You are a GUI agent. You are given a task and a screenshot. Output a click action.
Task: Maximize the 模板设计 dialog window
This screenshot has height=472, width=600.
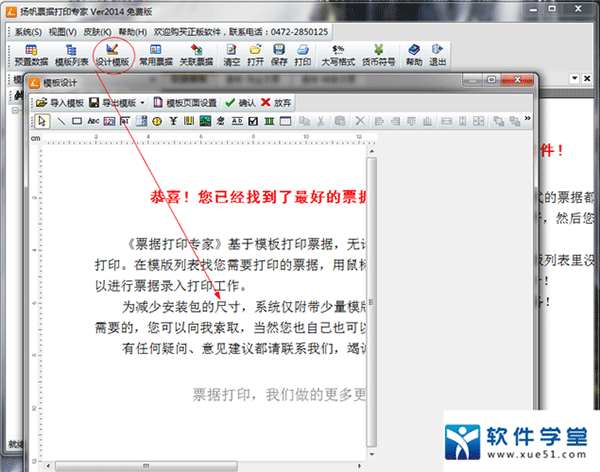coord(492,80)
